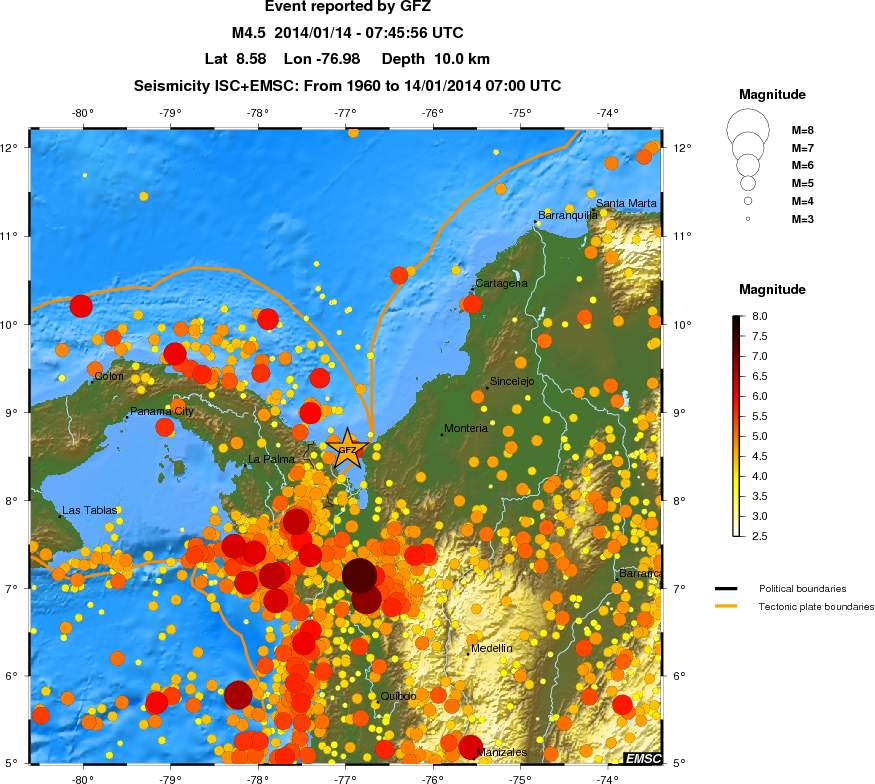The width and height of the screenshot is (875, 784).
Task: Click the 'Lat 8.58' value
Action: click(235, 59)
